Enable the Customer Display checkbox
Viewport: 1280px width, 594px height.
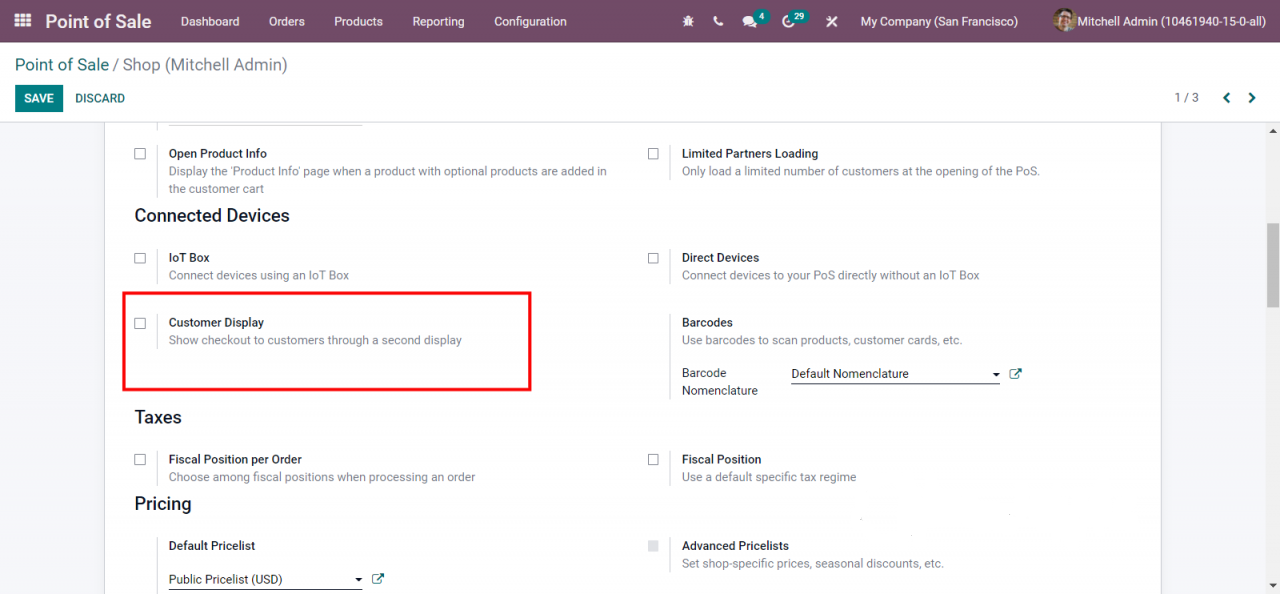pyautogui.click(x=140, y=323)
